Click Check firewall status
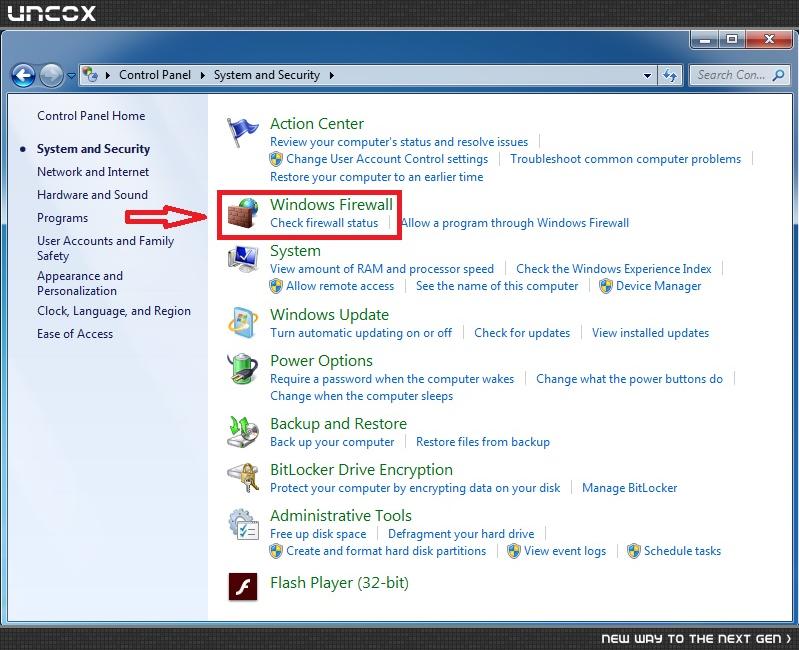 click(324, 223)
